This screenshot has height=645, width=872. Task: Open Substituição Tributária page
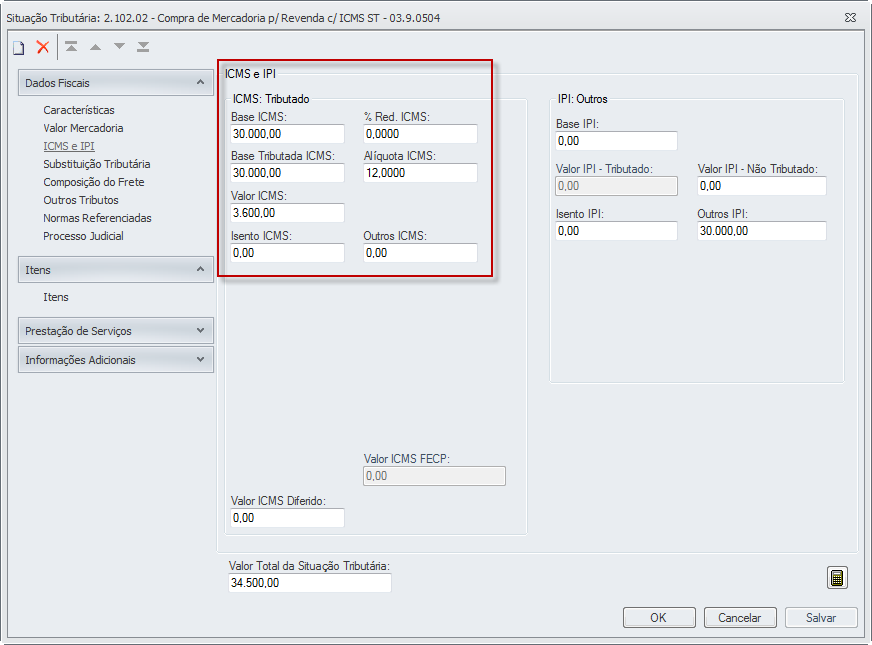(x=97, y=164)
